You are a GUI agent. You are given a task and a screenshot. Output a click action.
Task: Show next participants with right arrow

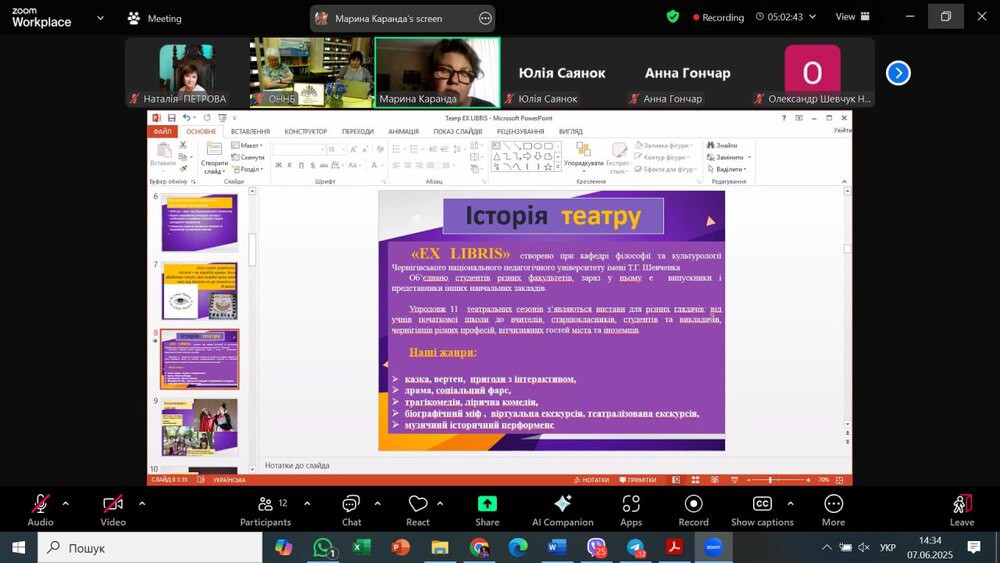[898, 73]
